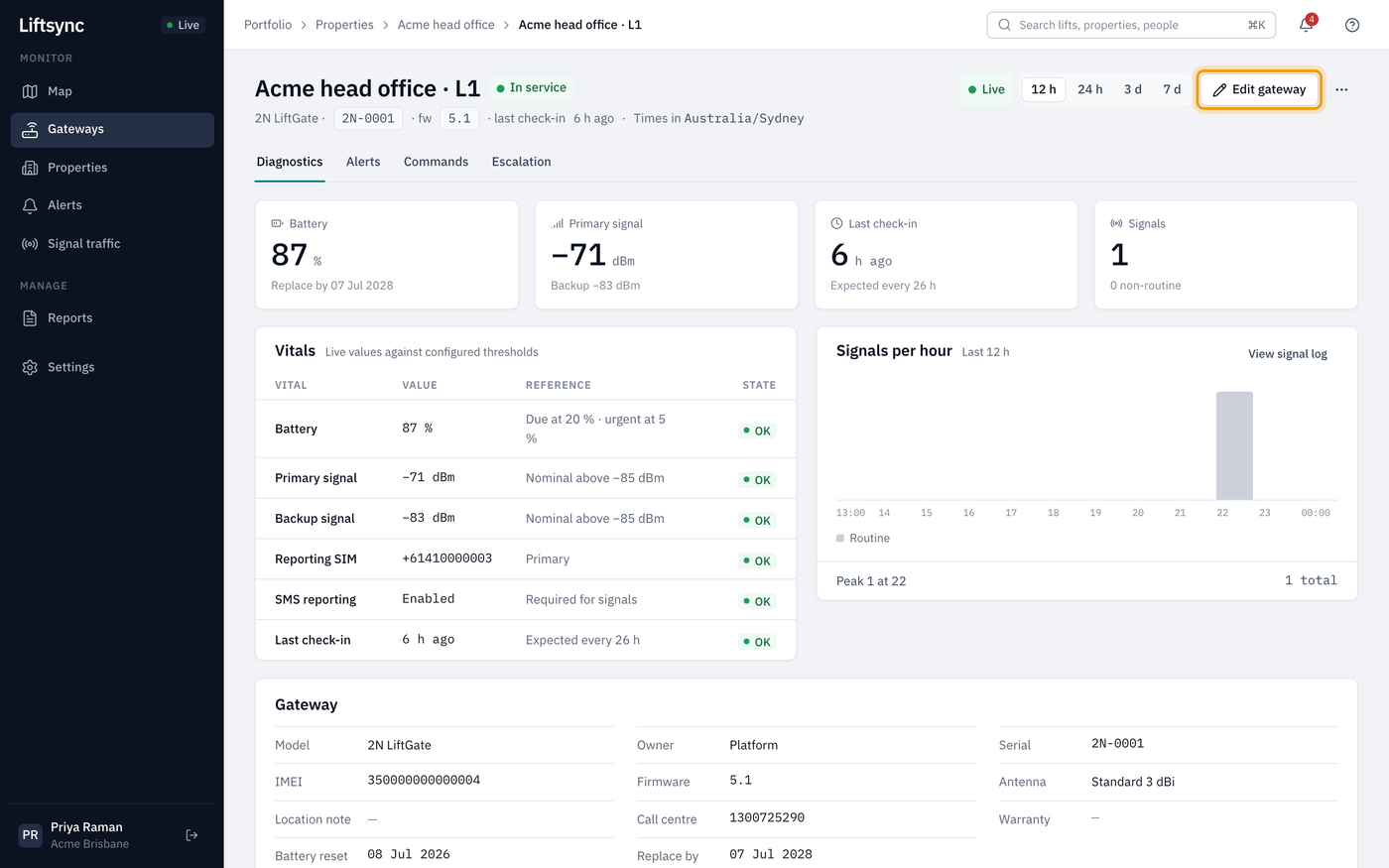1389x868 pixels.
Task: Click the Liftsync logo
Action: tap(52, 25)
